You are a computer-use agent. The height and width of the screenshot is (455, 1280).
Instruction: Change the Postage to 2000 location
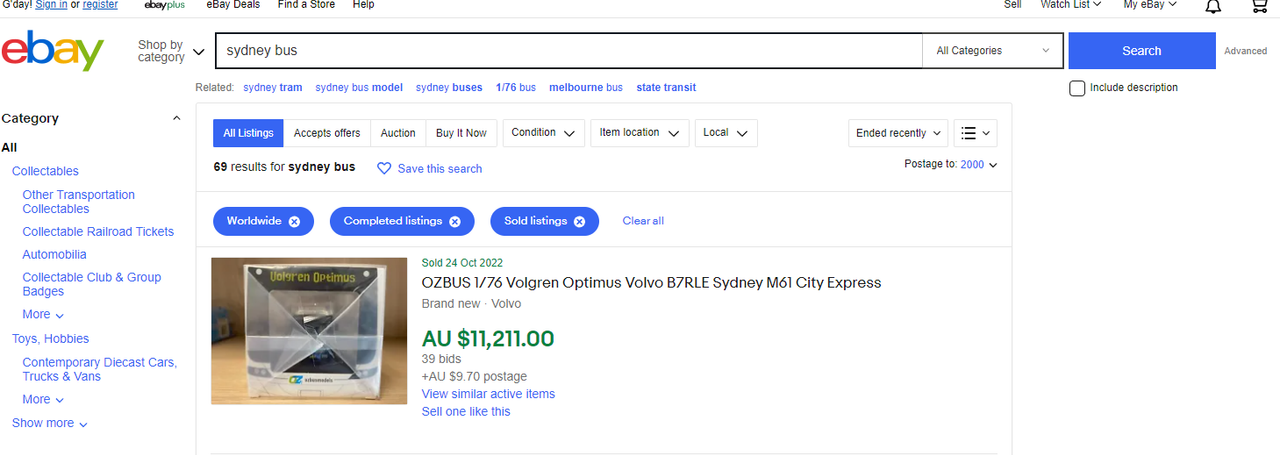(978, 164)
